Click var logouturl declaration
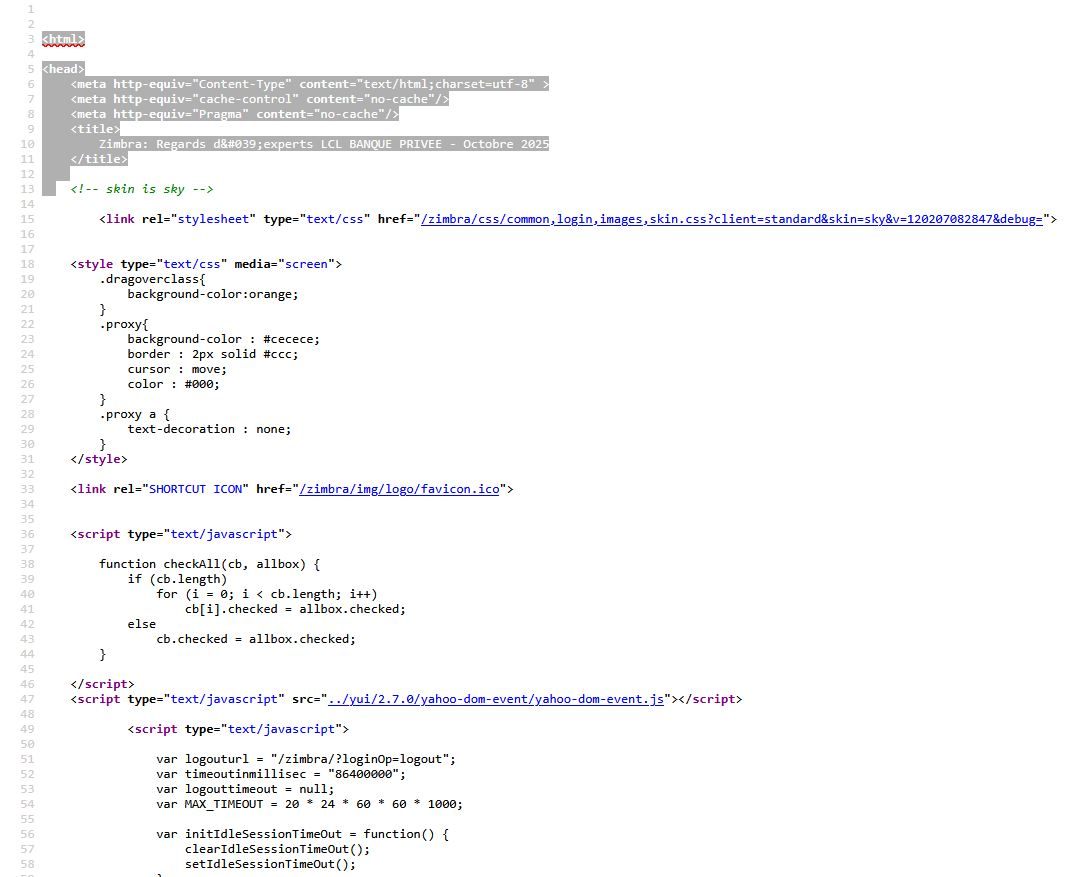Viewport: 1078px width, 877px height. pyautogui.click(x=306, y=759)
